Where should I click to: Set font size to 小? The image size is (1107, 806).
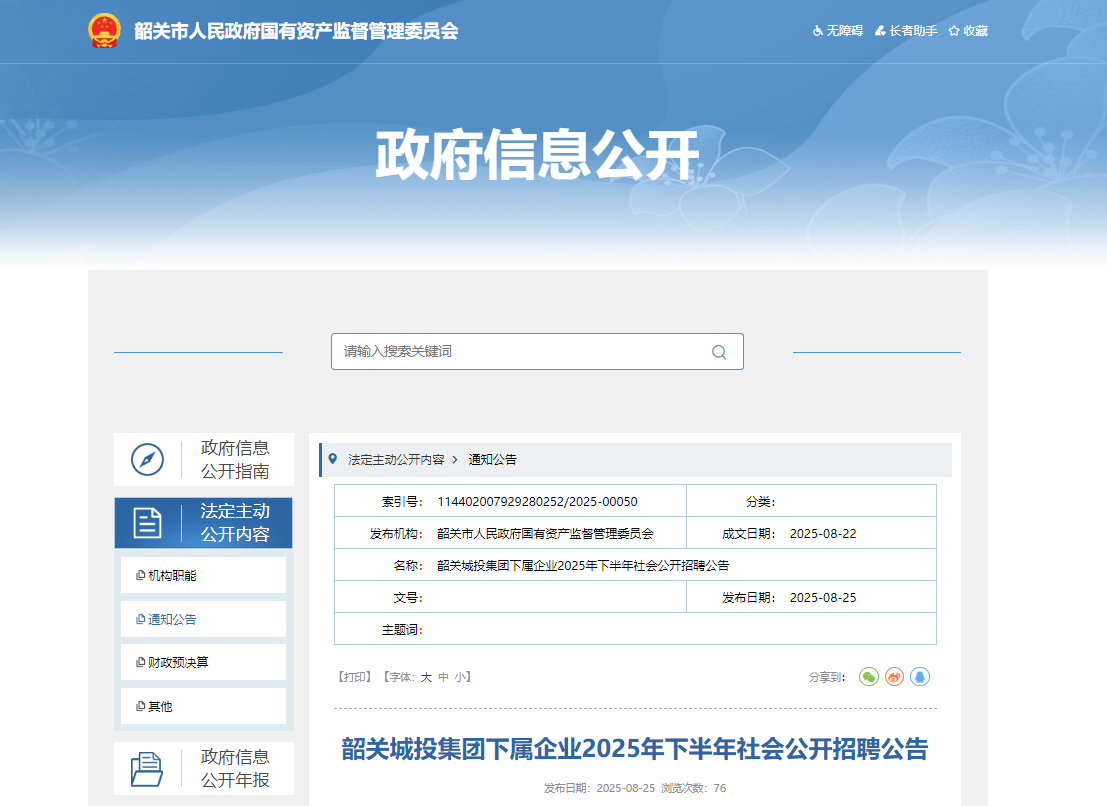tap(460, 677)
